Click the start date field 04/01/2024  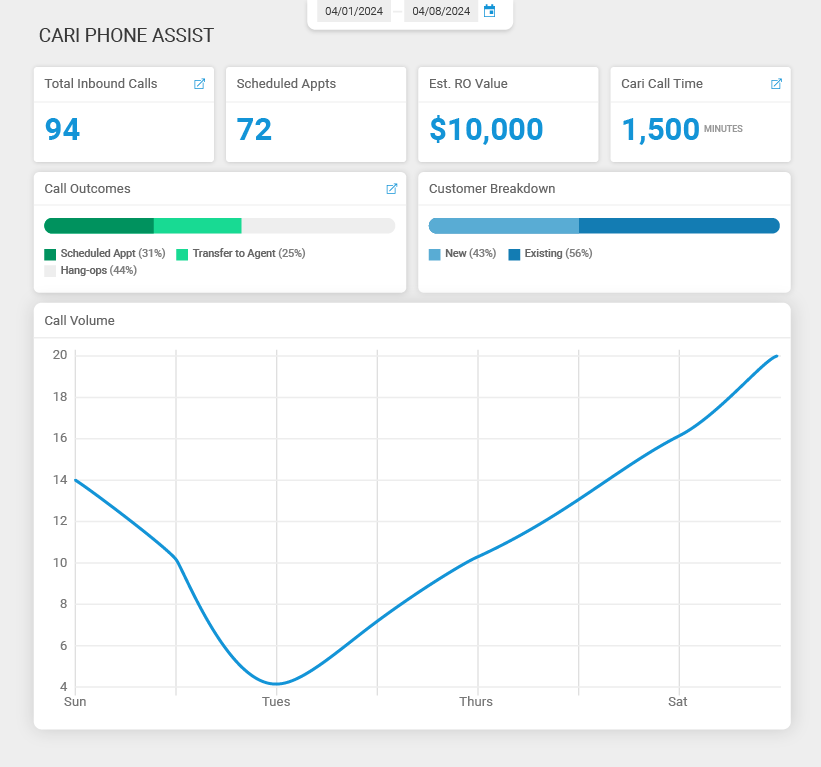(x=354, y=11)
